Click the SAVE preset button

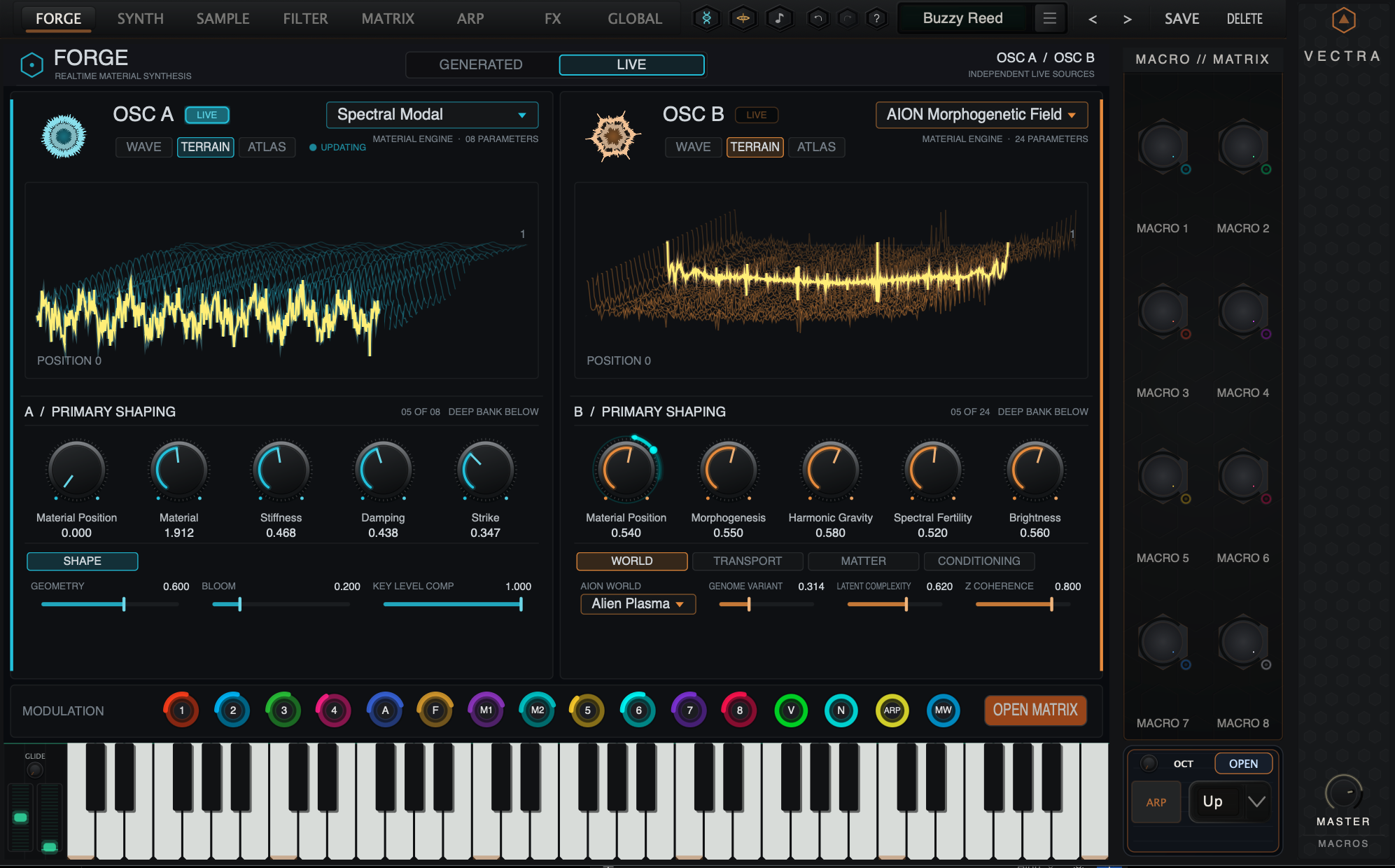1182,19
